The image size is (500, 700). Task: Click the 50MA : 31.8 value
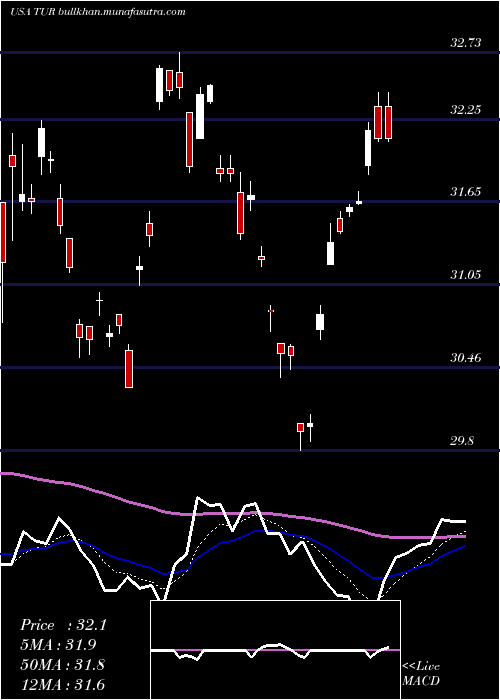62,664
